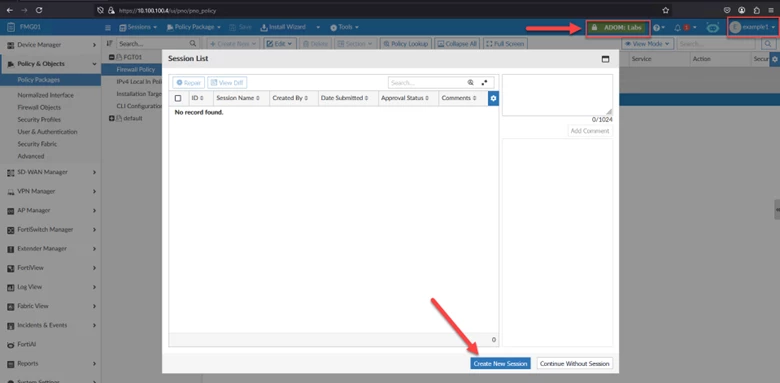Click the FortiAI assistant icon in header
The width and height of the screenshot is (780, 383).
712,28
